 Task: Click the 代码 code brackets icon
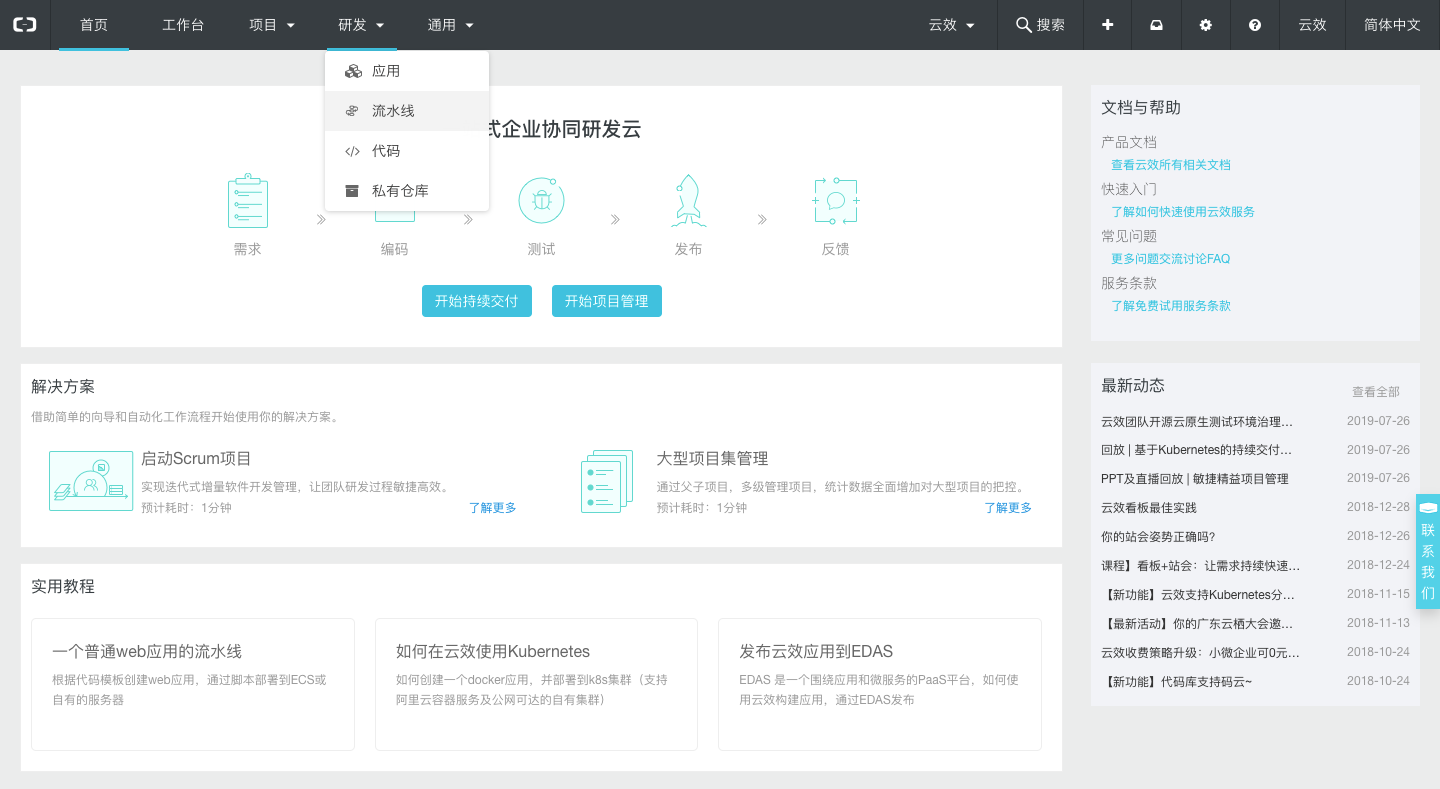click(x=352, y=151)
